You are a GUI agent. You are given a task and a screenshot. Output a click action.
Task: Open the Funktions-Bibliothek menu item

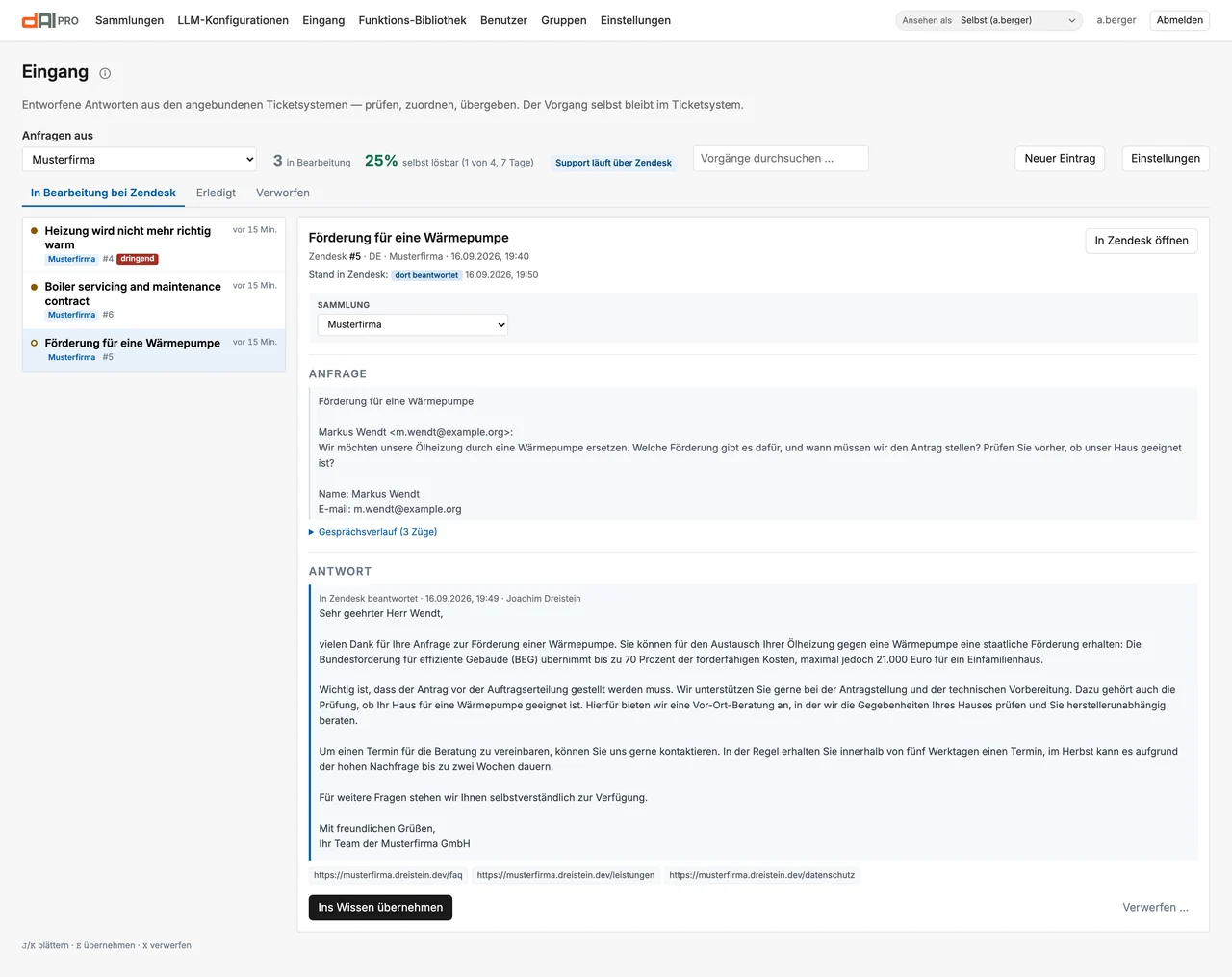coord(412,20)
